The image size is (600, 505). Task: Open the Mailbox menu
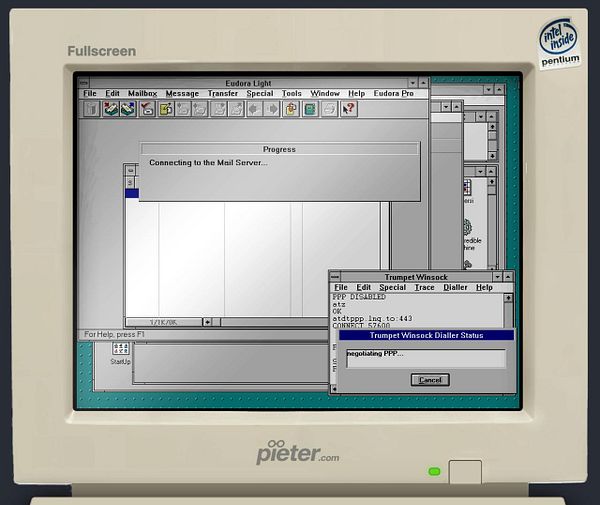(x=142, y=94)
